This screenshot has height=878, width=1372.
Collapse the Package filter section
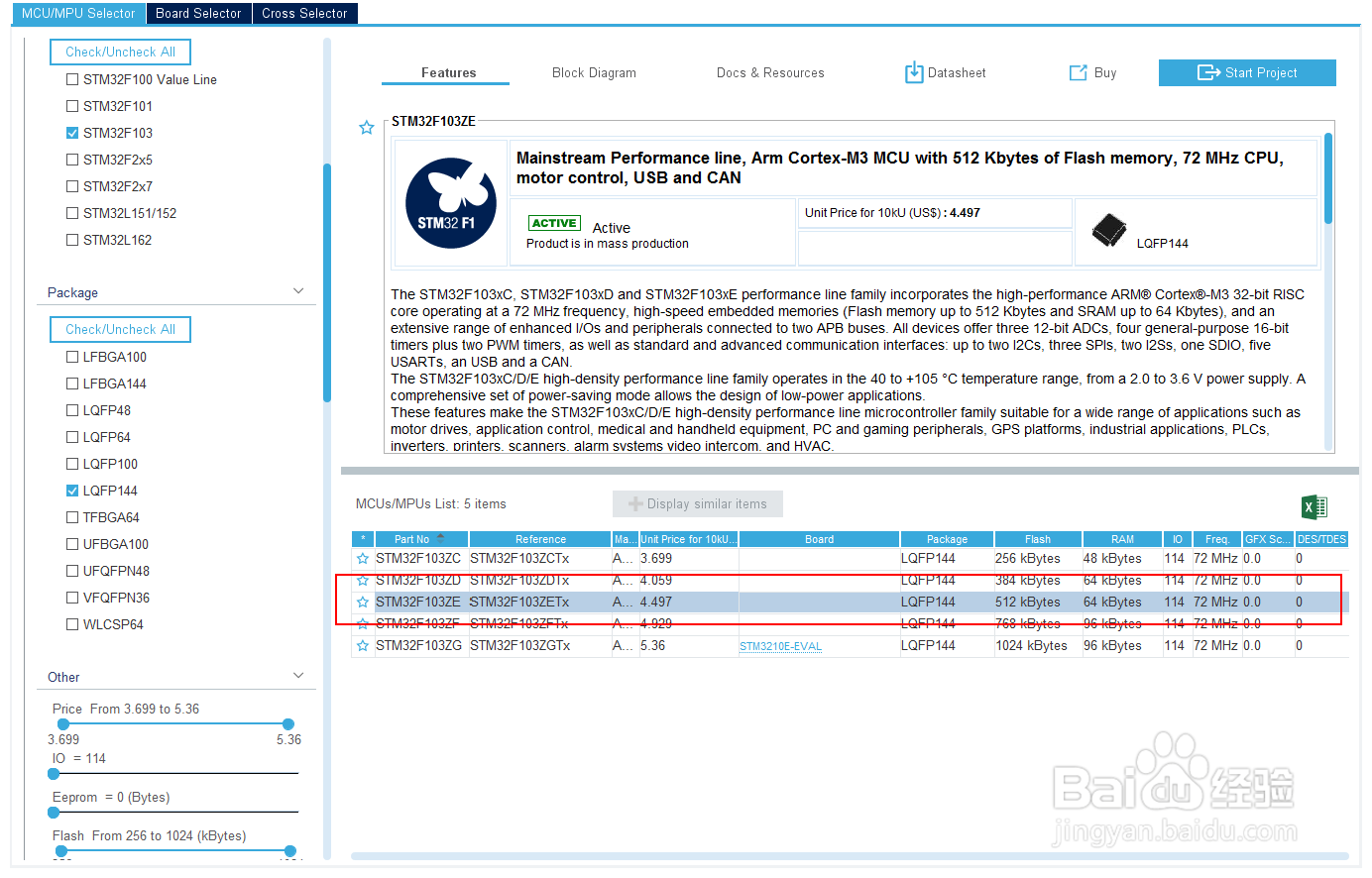tap(298, 291)
